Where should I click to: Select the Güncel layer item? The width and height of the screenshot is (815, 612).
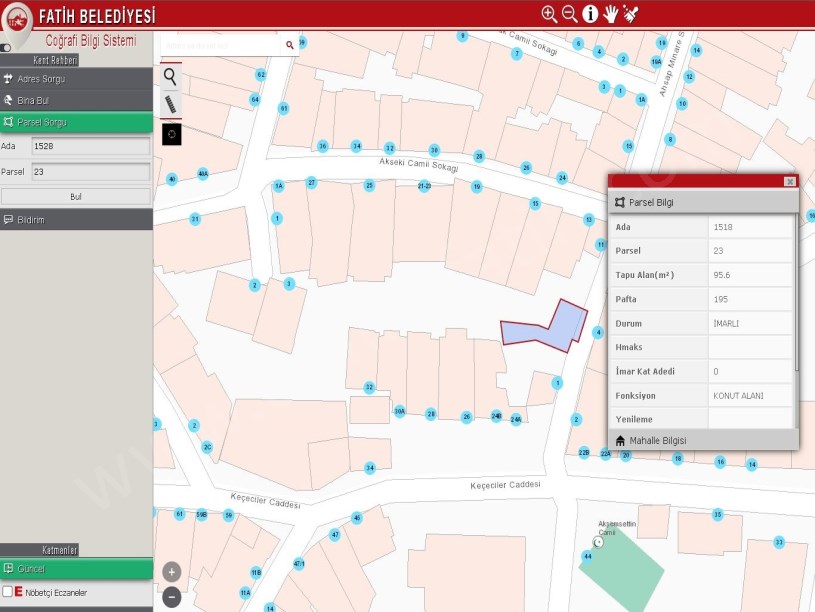click(76, 569)
